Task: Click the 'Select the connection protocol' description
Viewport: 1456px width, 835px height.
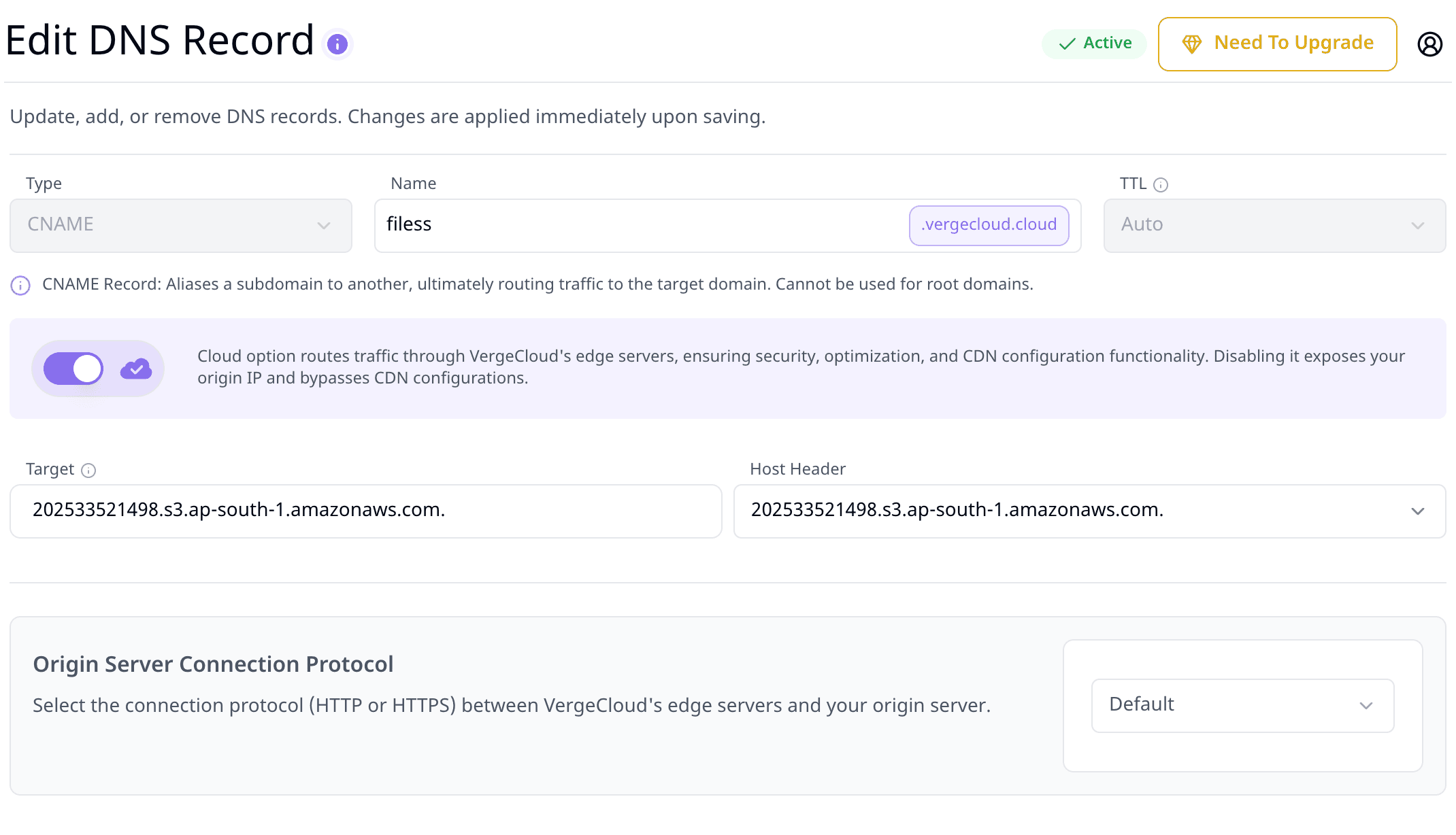Action: [512, 706]
